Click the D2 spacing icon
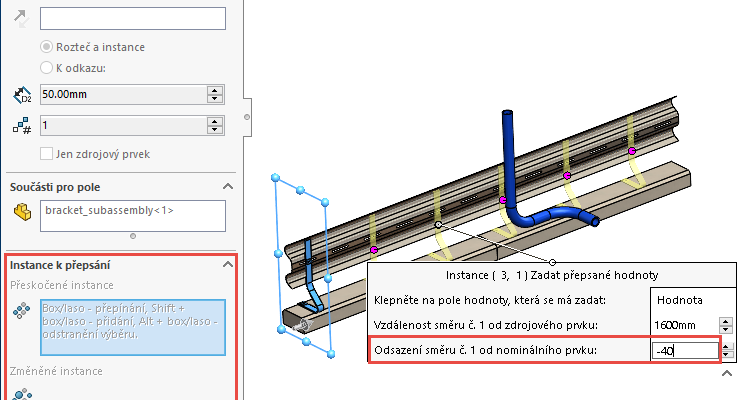Image resolution: width=750 pixels, height=400 pixels. coord(22,95)
